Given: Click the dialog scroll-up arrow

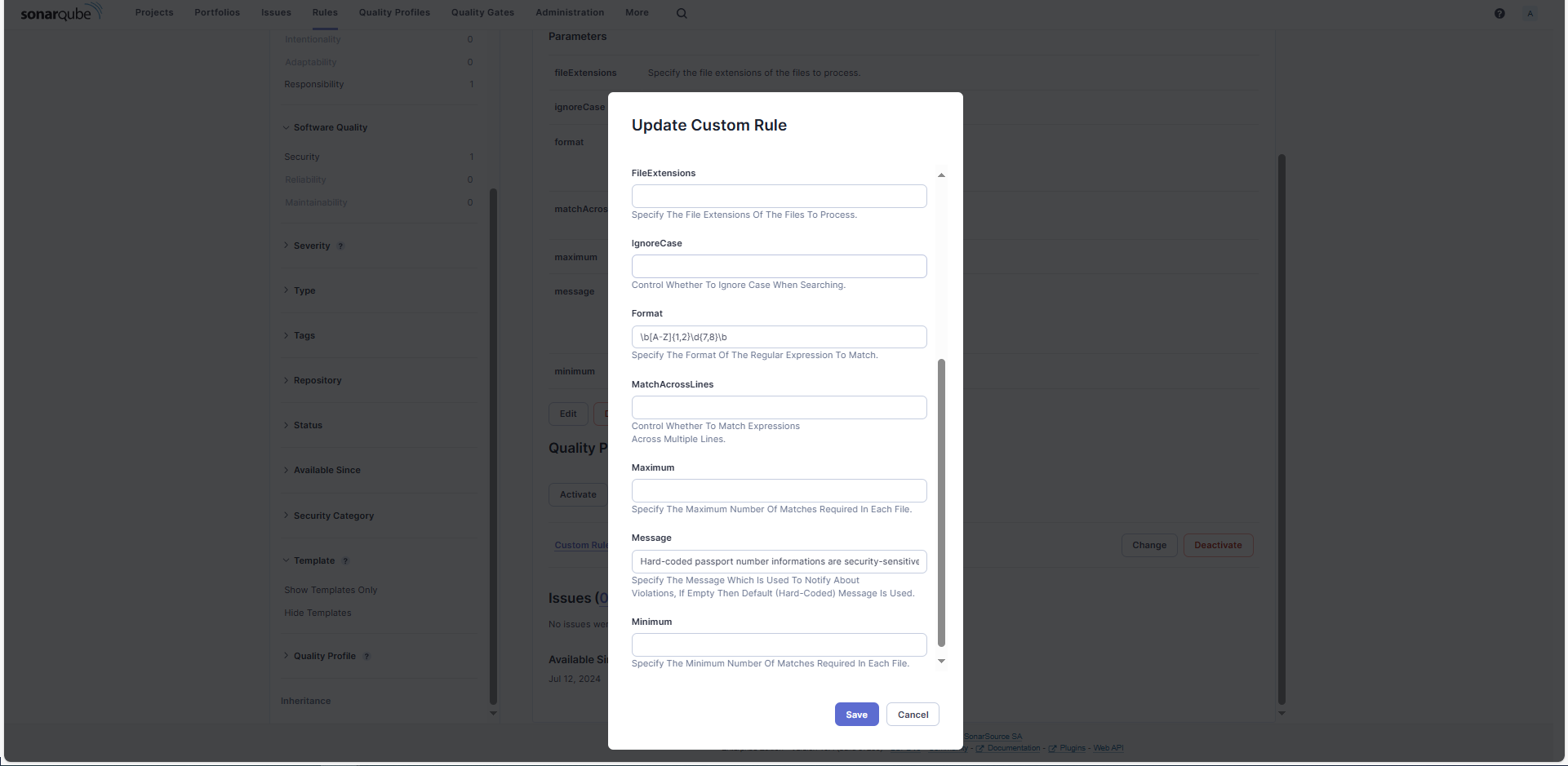Looking at the screenshot, I should tap(941, 175).
